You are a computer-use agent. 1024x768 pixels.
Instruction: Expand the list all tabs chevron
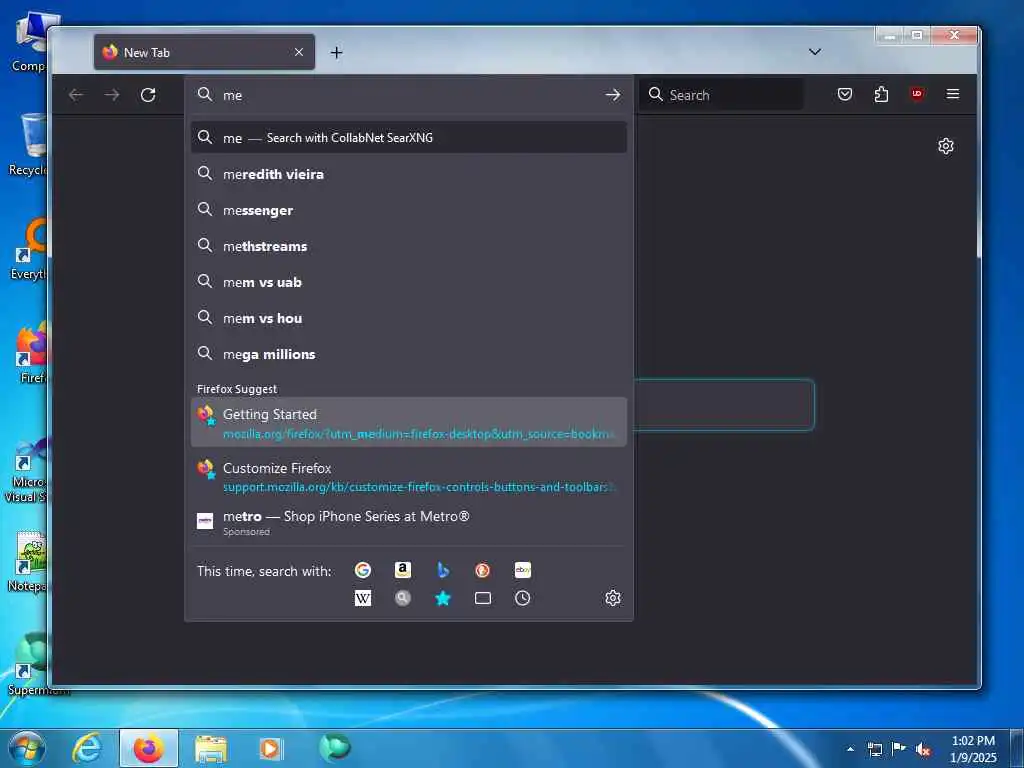click(x=814, y=52)
